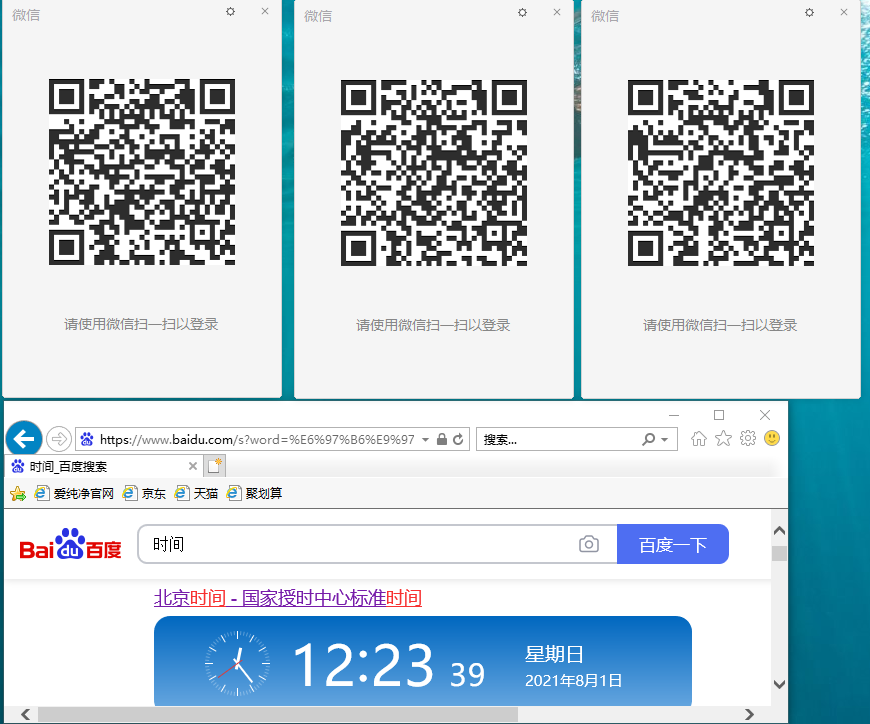870x724 pixels.
Task: Close the 时间_百度搜索 tab
Action: tap(193, 466)
